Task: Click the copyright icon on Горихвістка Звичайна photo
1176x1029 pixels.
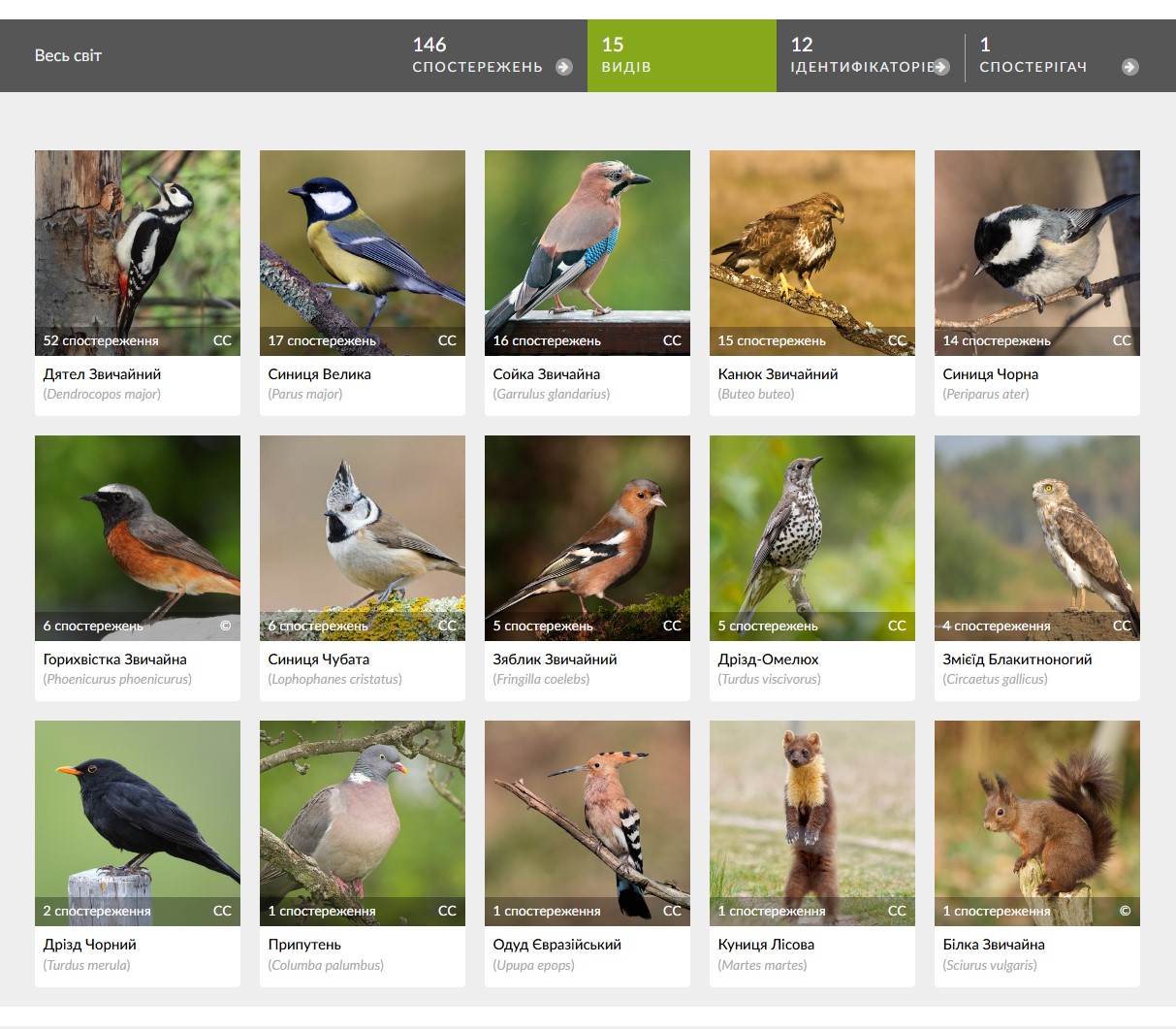Action: click(x=225, y=626)
